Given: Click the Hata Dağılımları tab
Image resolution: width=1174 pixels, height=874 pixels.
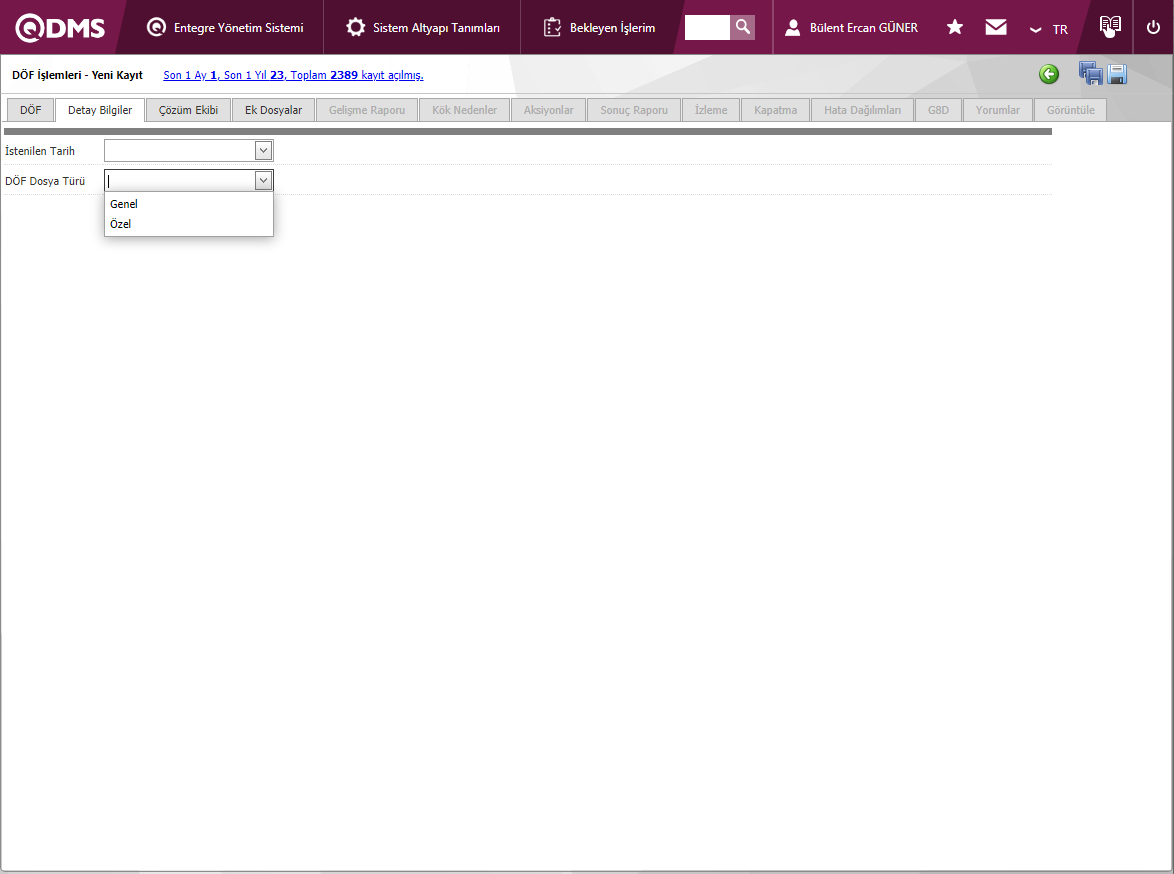Looking at the screenshot, I should (863, 110).
